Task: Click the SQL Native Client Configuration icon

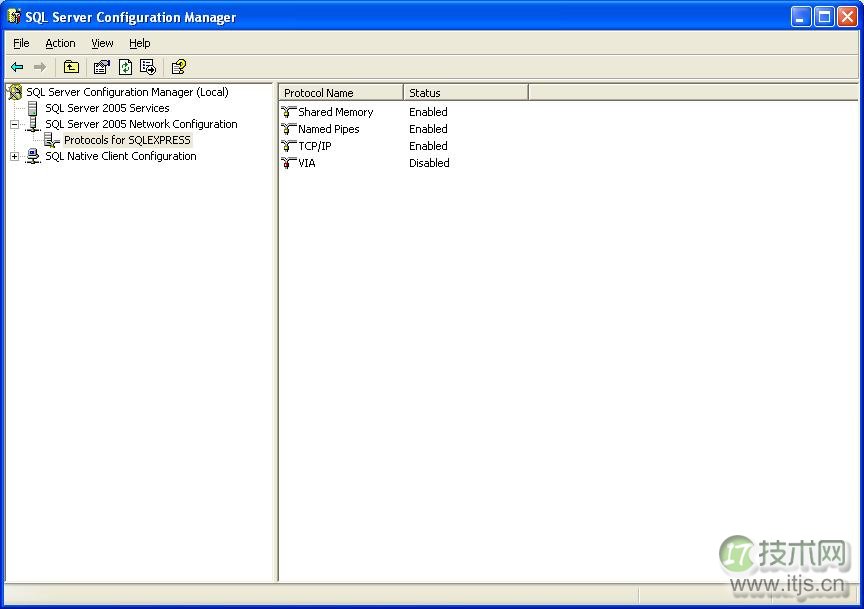Action: click(33, 156)
